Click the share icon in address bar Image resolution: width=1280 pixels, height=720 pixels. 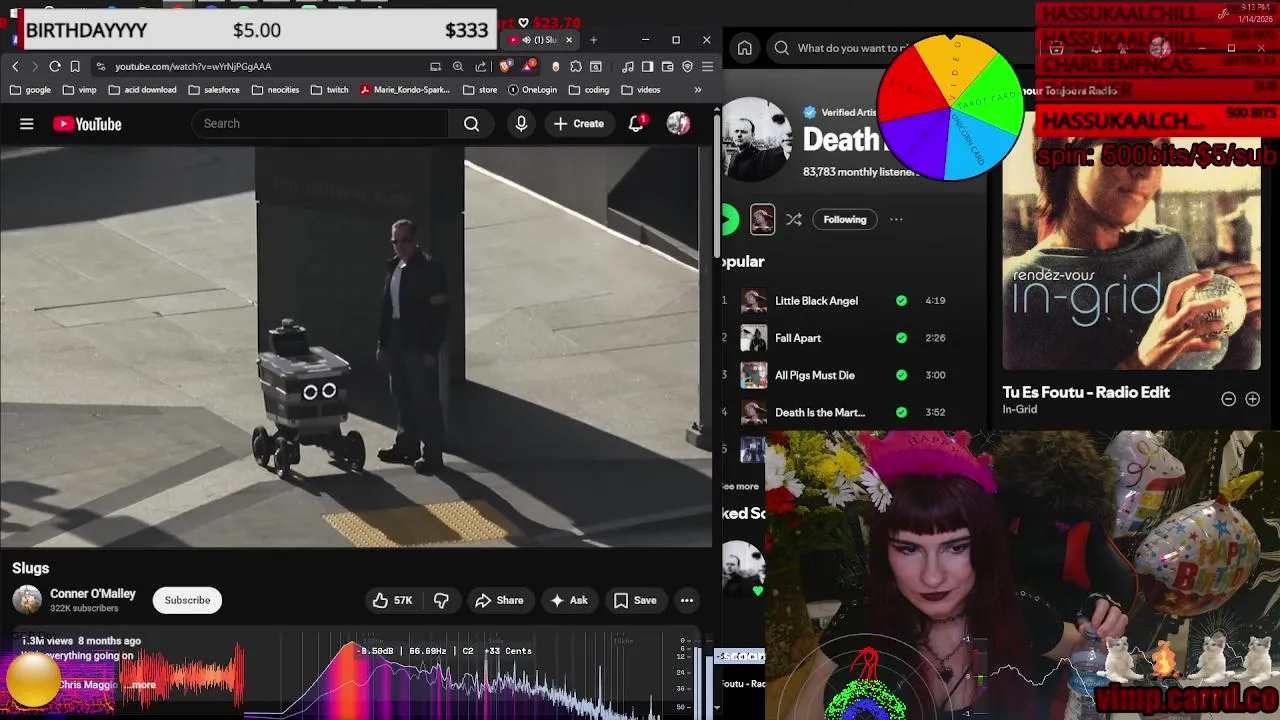tap(481, 66)
